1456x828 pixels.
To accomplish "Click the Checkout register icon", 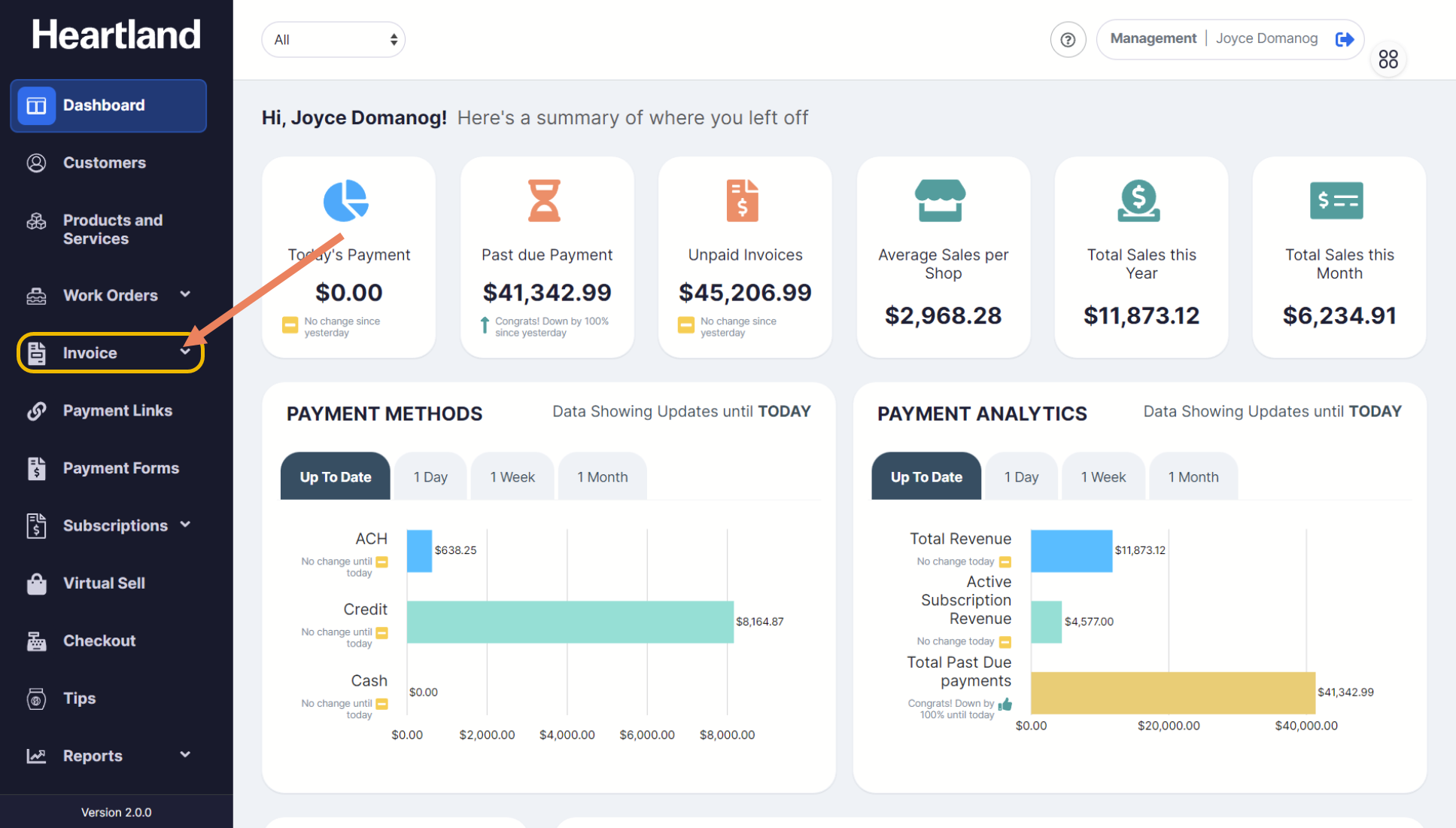I will [x=36, y=641].
